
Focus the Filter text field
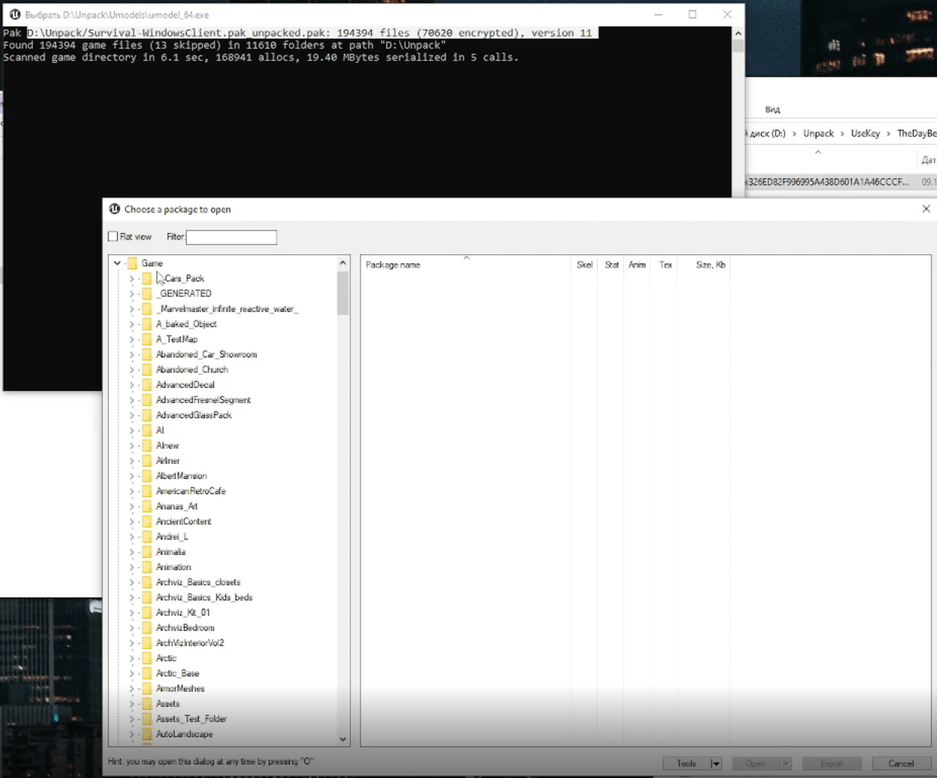[231, 237]
